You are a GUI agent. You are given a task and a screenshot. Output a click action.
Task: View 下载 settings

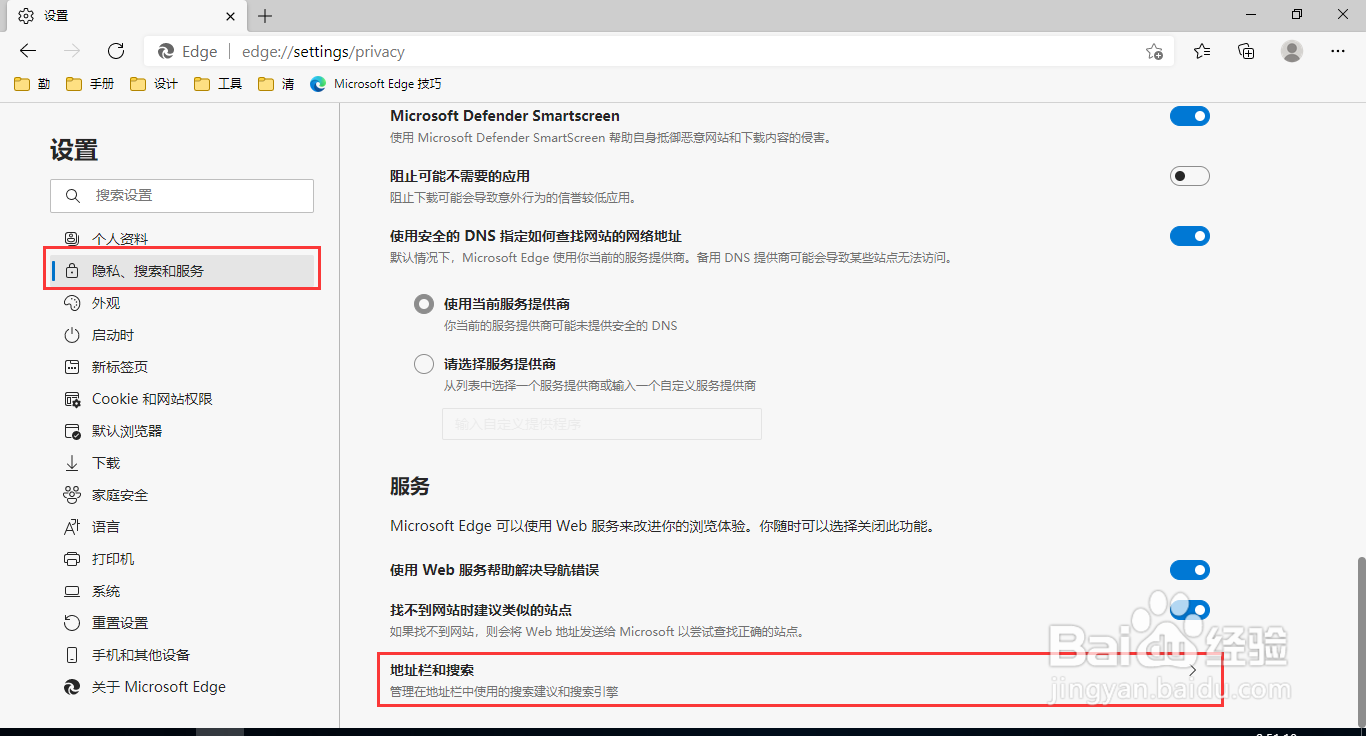point(103,462)
